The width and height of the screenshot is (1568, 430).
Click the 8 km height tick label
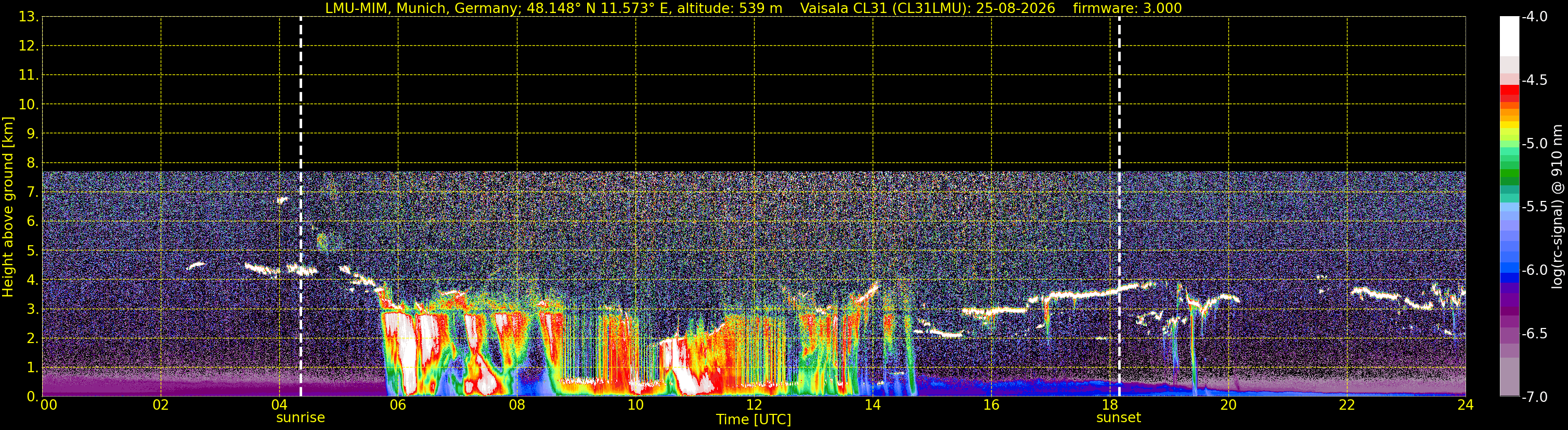[32, 163]
